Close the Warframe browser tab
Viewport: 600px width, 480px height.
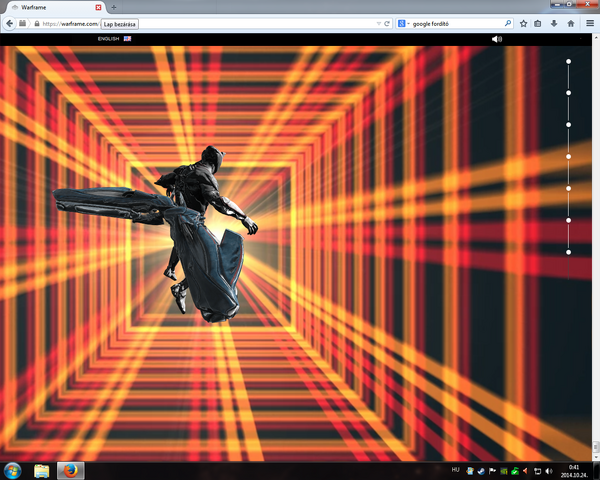click(x=98, y=7)
